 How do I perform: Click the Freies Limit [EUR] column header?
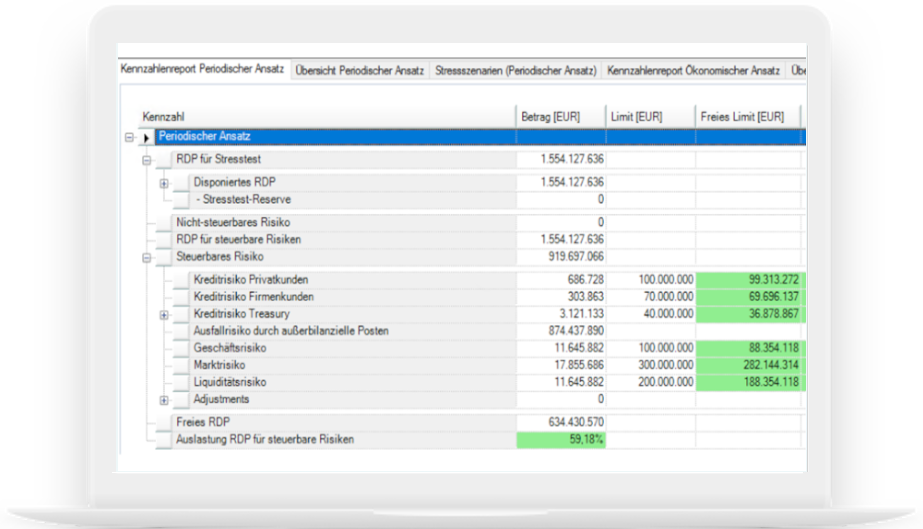point(748,117)
